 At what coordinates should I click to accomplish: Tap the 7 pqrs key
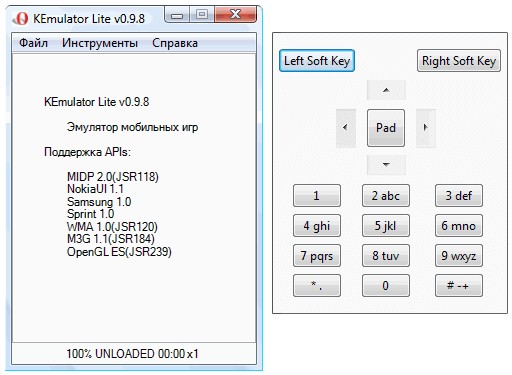coord(317,256)
